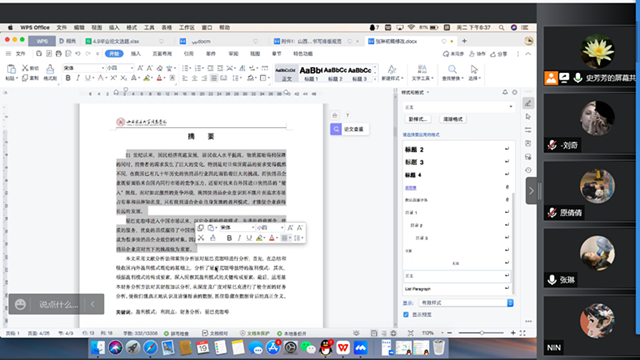Click the Print icon in quick toolbar
Image resolution: width=640 pixels, height=360 pixels.
coord(58,53)
